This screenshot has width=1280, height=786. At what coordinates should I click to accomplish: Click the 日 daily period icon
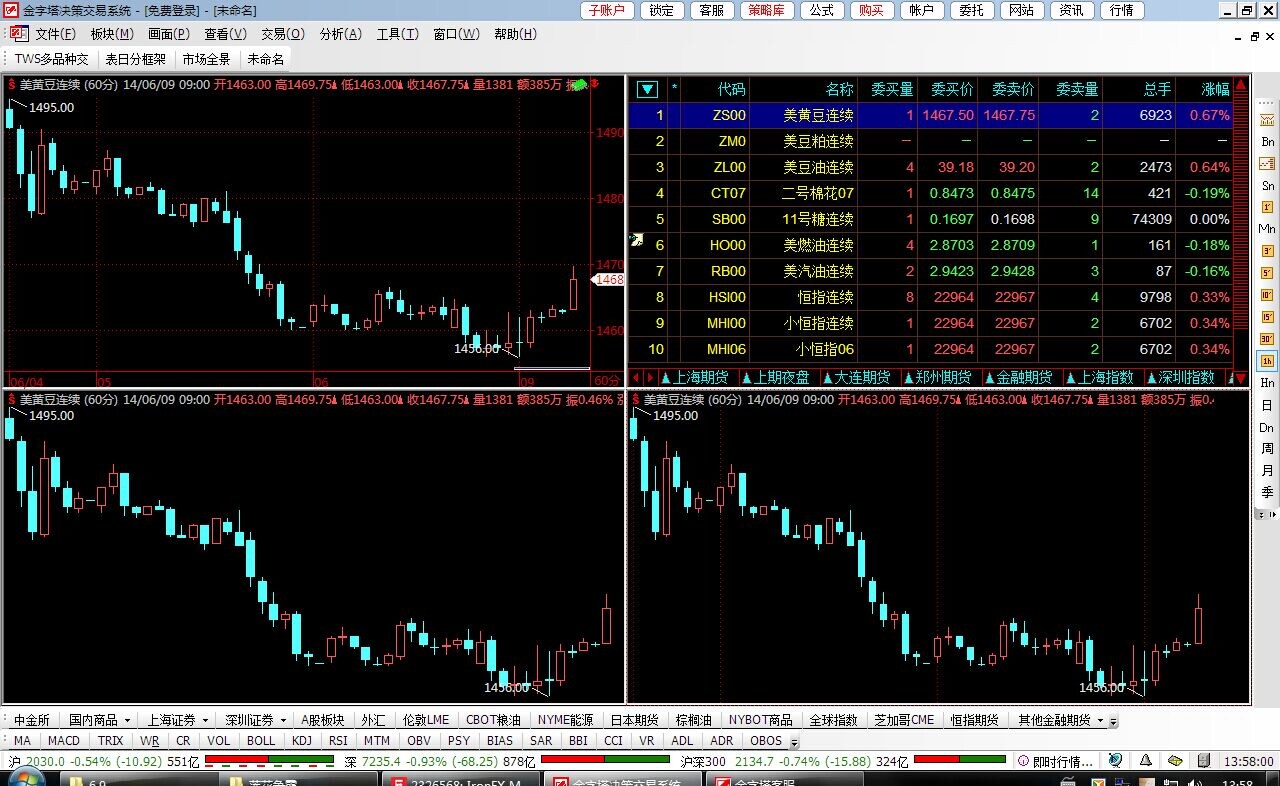coord(1267,405)
